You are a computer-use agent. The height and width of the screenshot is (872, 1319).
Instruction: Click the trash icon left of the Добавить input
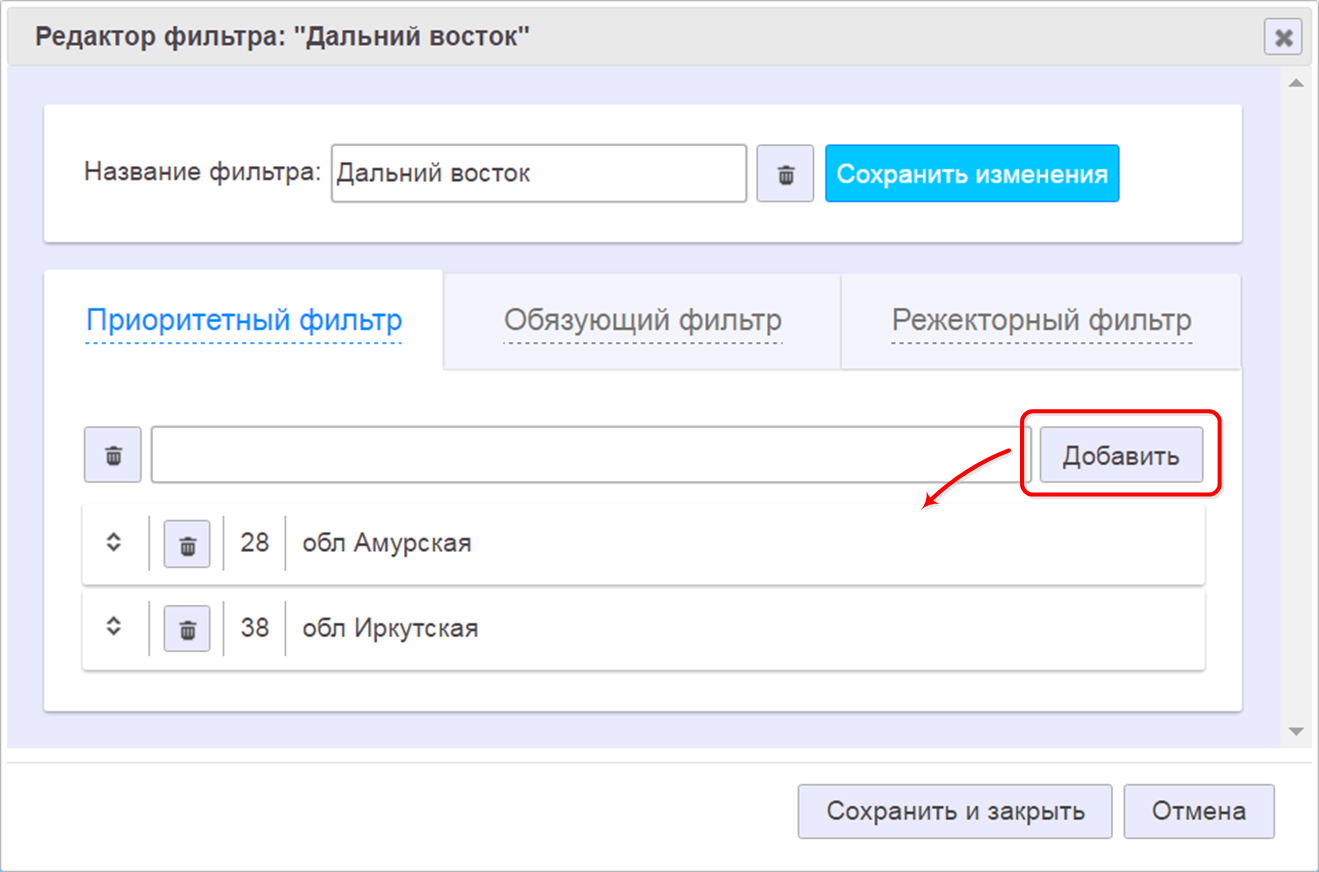pos(113,455)
